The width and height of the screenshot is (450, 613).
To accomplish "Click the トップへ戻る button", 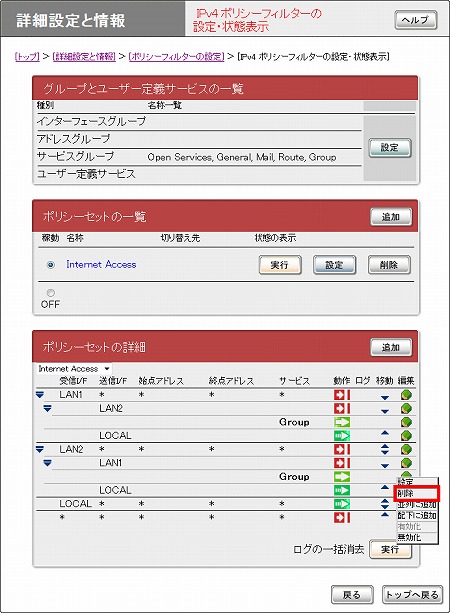I will click(412, 595).
